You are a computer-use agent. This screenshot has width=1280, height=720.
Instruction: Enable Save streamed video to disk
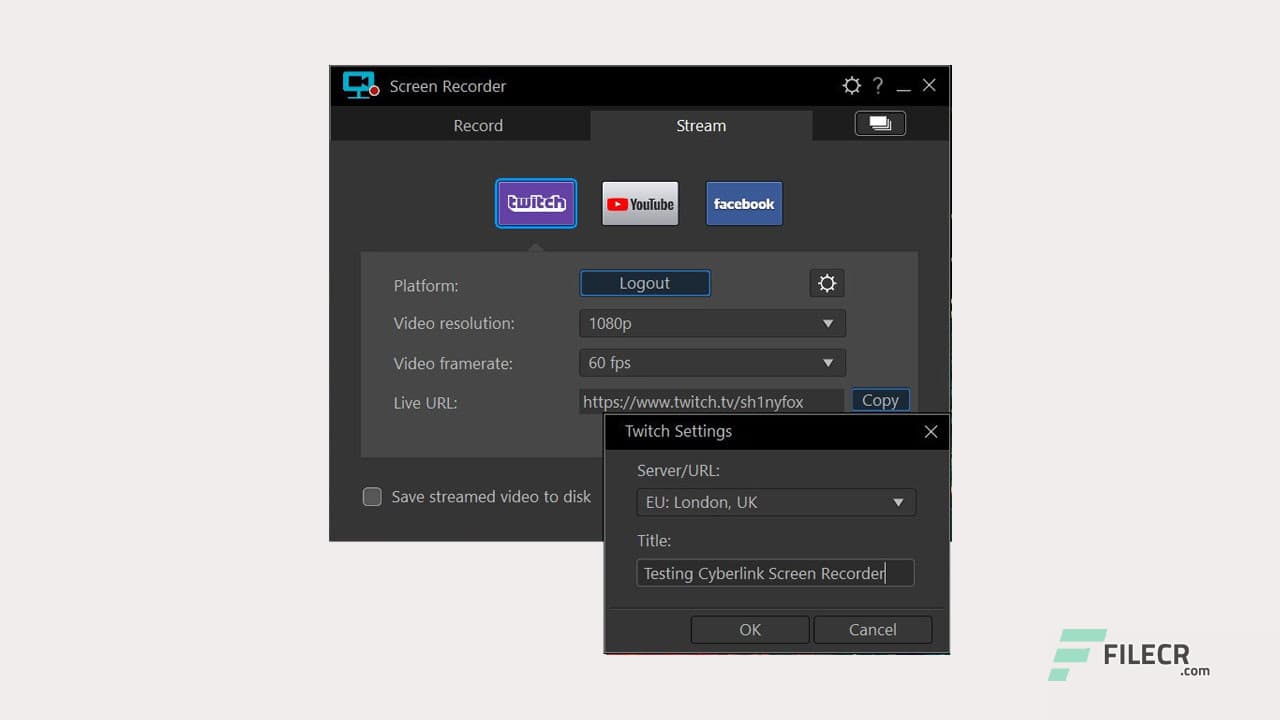(x=372, y=496)
